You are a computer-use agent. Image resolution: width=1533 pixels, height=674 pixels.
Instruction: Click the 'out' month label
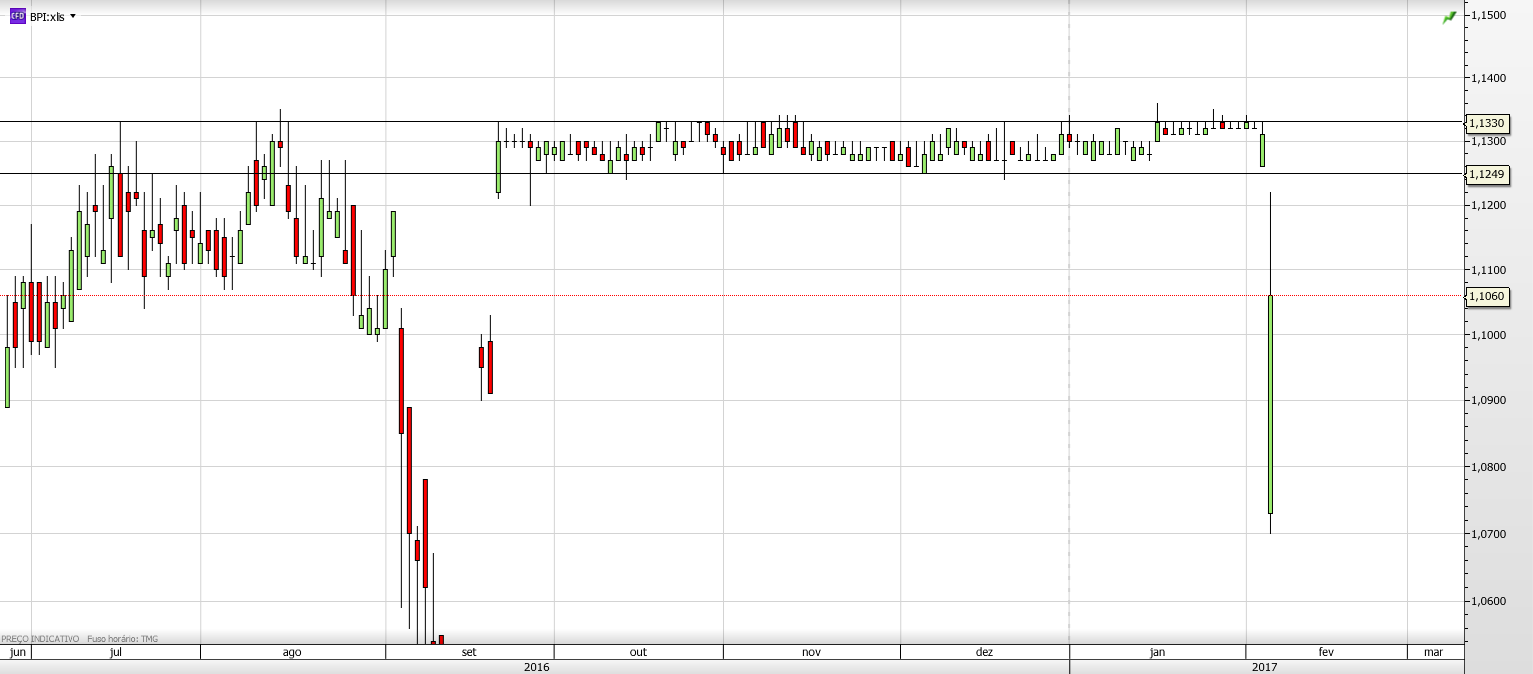pos(638,652)
